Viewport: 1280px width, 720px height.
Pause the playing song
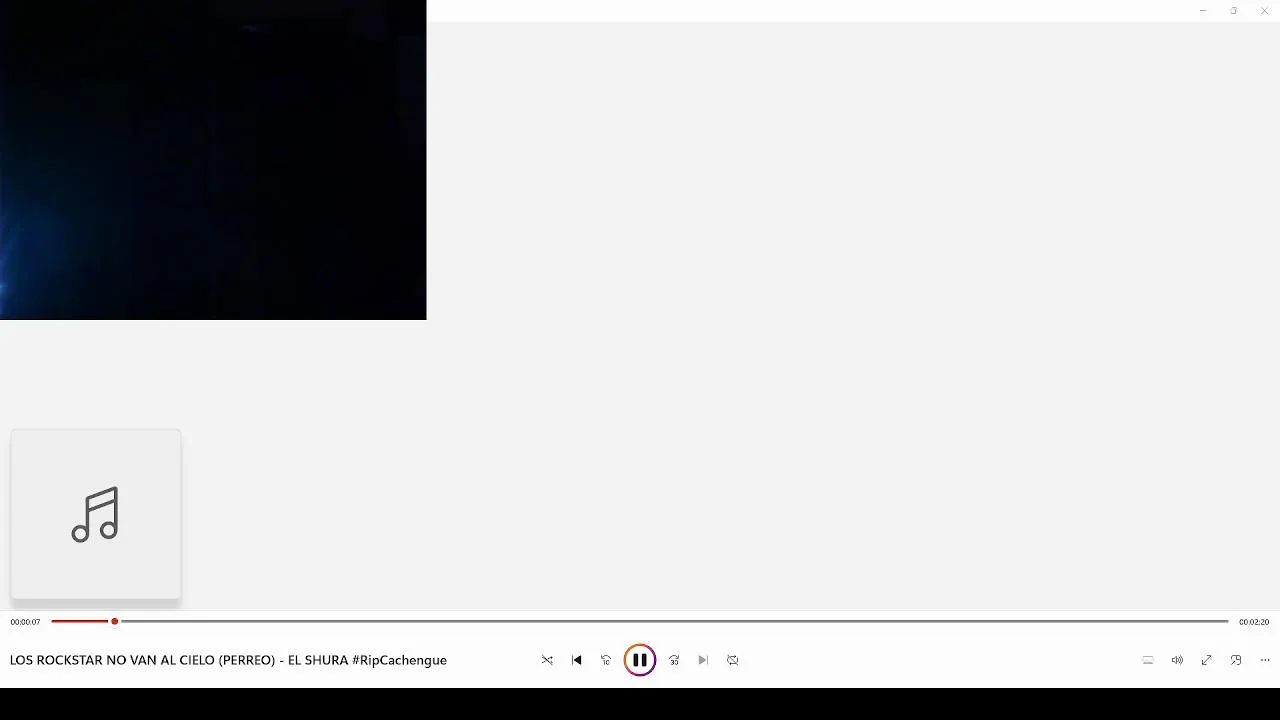640,660
